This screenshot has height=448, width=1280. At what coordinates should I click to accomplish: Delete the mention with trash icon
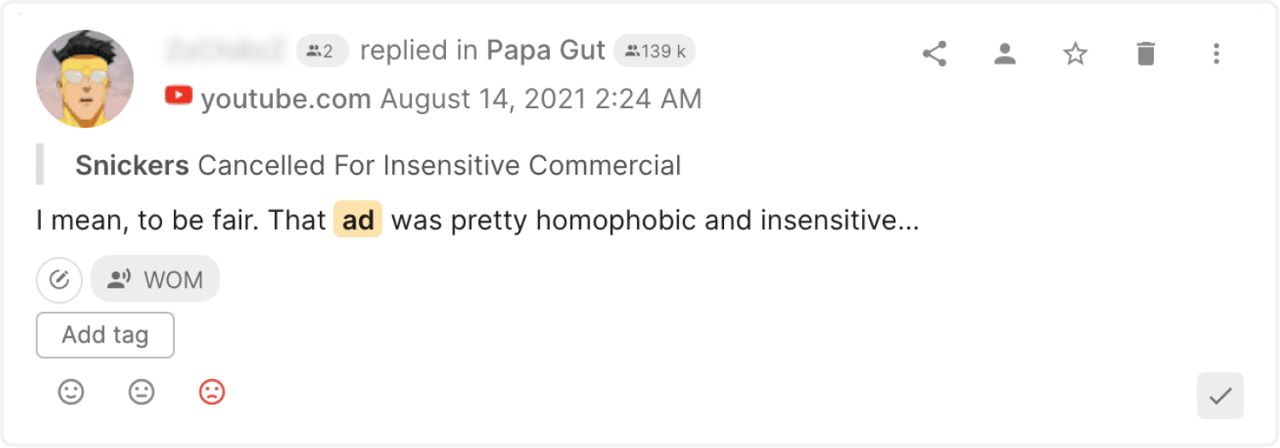[1146, 54]
